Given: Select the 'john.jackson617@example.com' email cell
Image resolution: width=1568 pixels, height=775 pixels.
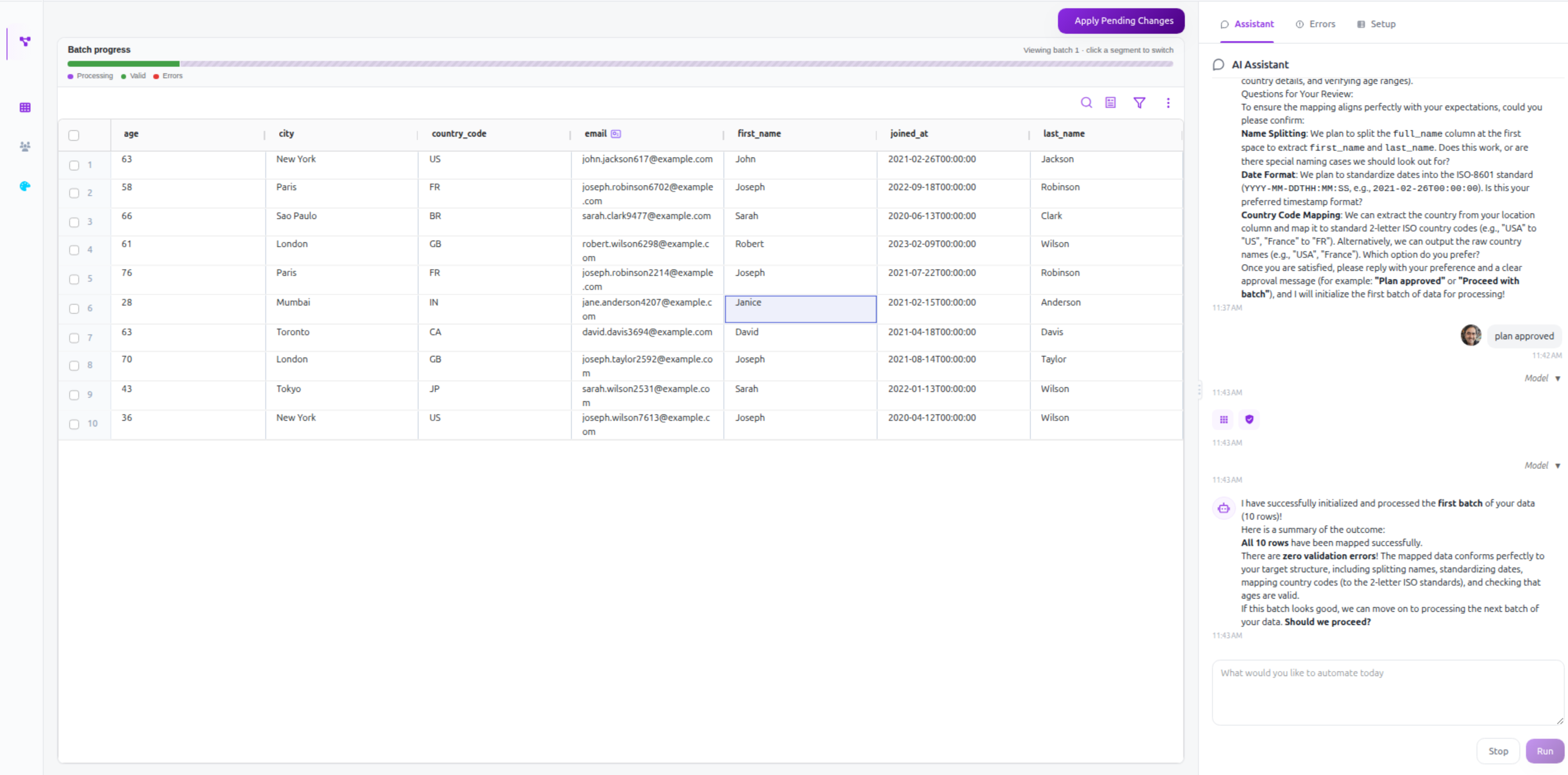Looking at the screenshot, I should tap(647, 165).
